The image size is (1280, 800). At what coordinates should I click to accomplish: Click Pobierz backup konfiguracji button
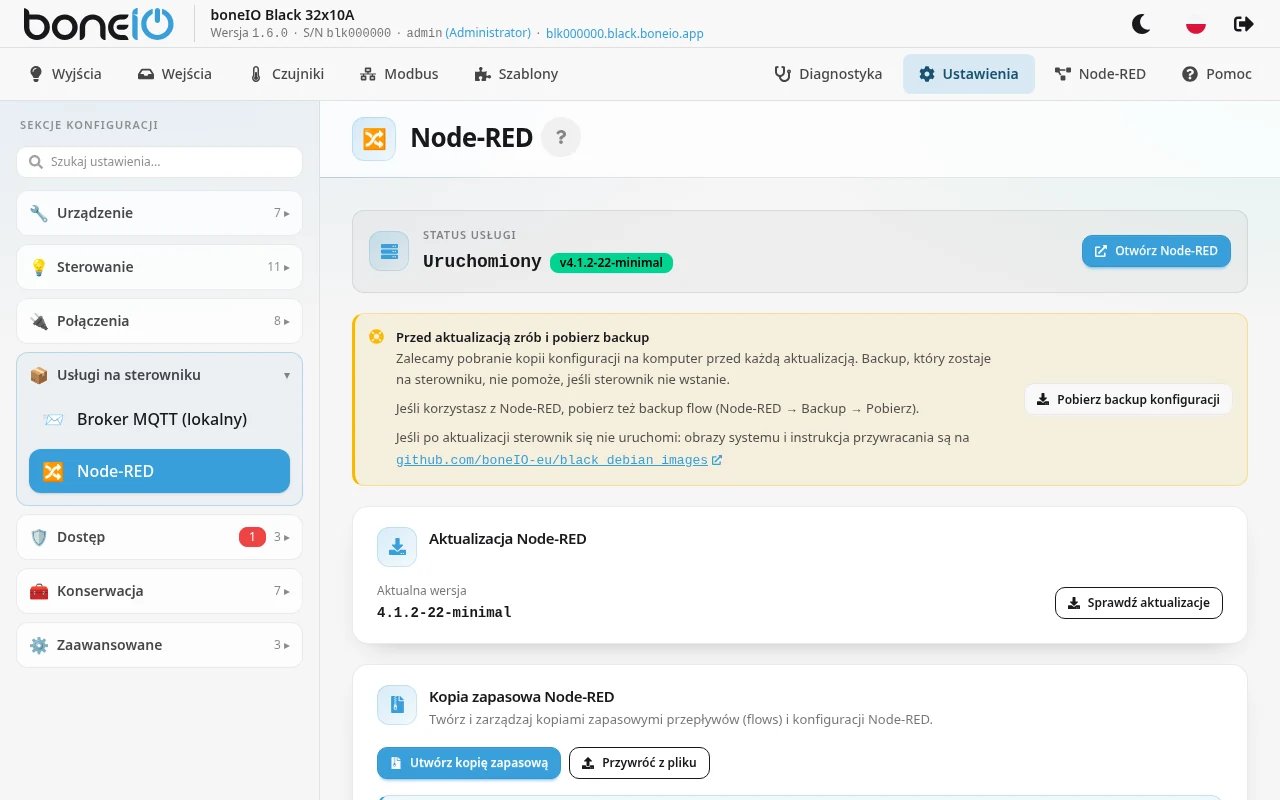click(x=1128, y=399)
